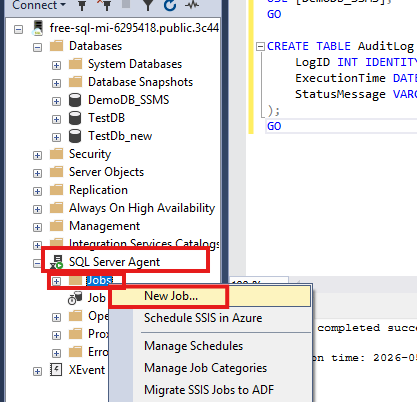Click 'completed' text in Messages pane

pyautogui.click(x=348, y=328)
